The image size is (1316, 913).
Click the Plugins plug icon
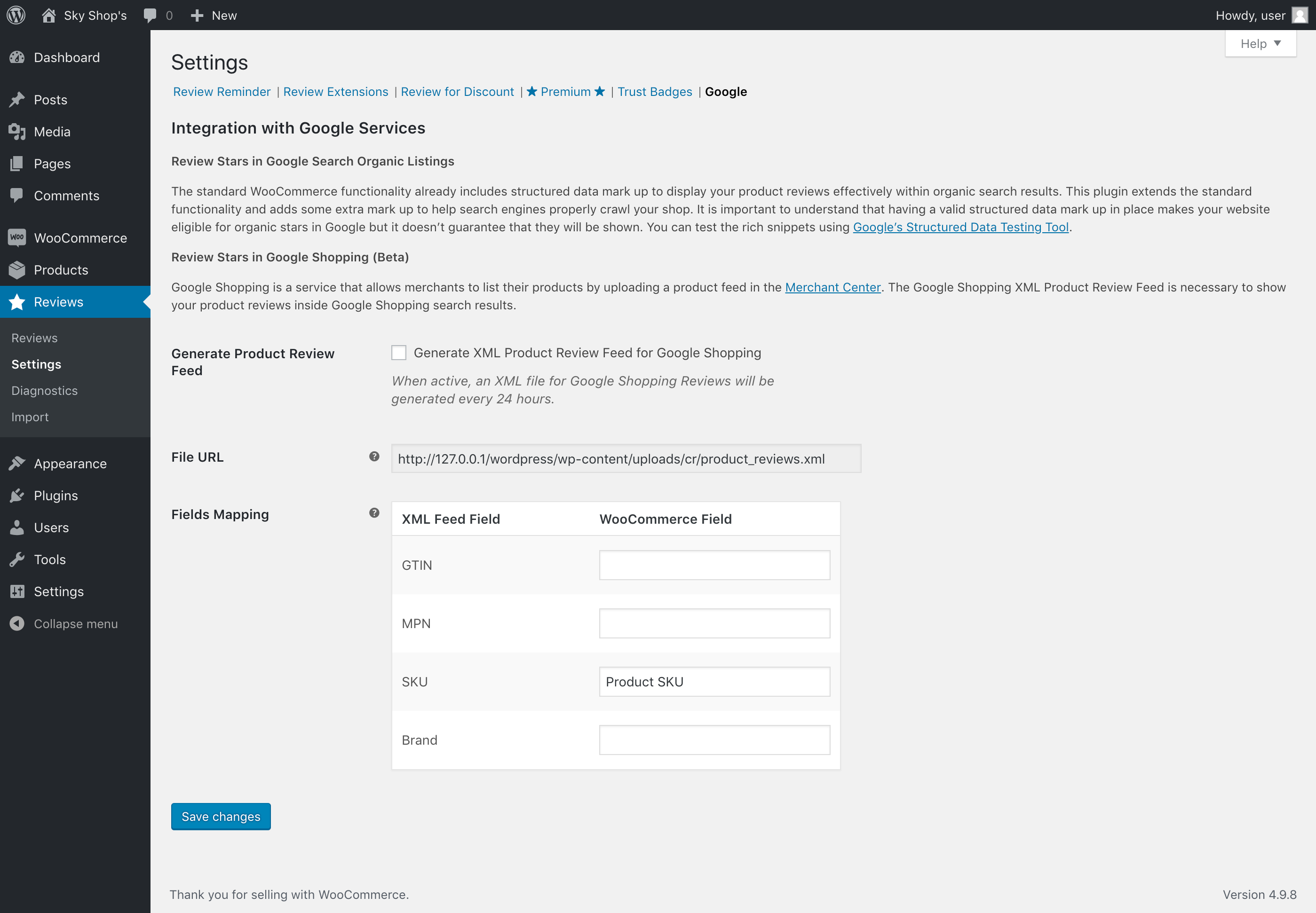point(17,496)
